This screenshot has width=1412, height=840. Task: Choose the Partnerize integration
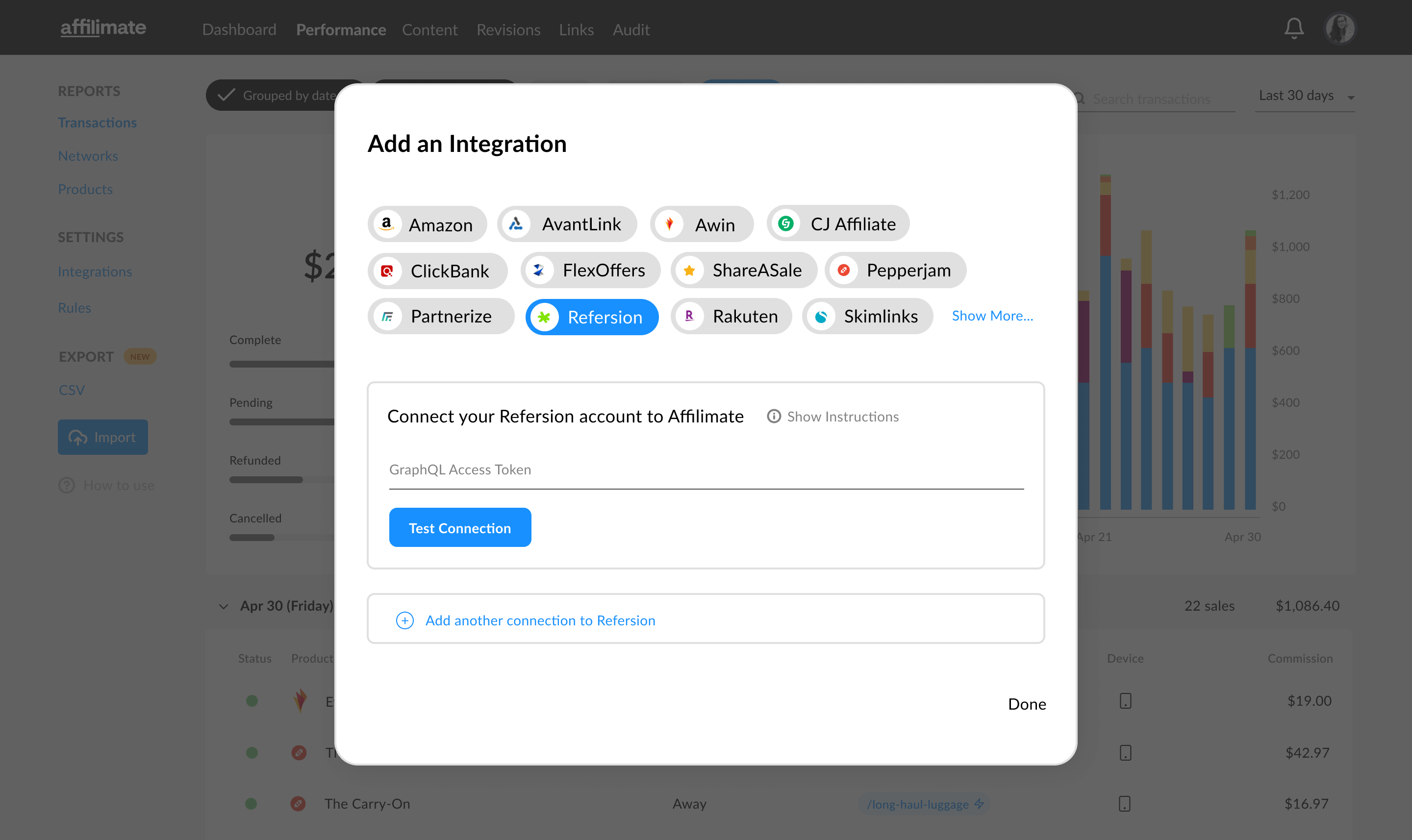440,316
